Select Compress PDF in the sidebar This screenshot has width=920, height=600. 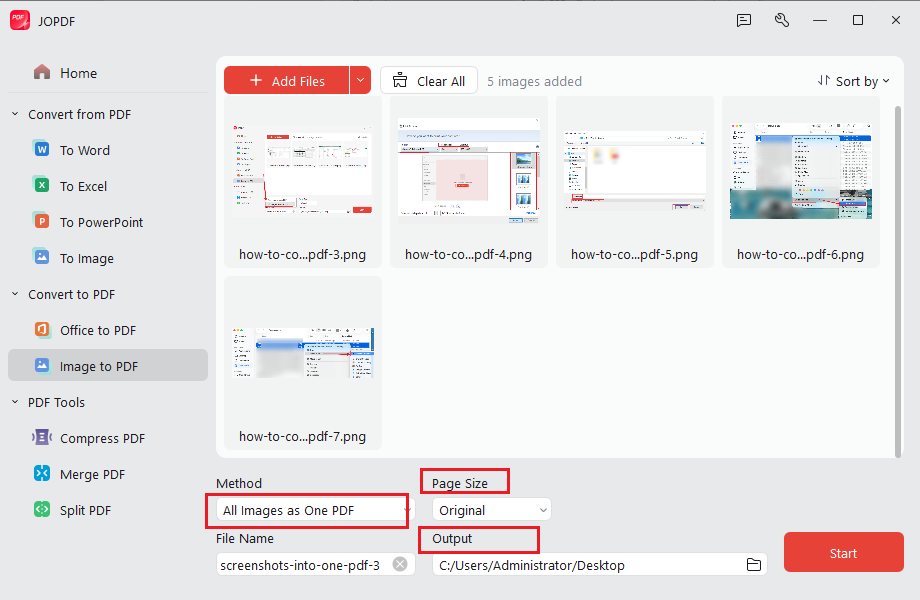(x=108, y=438)
